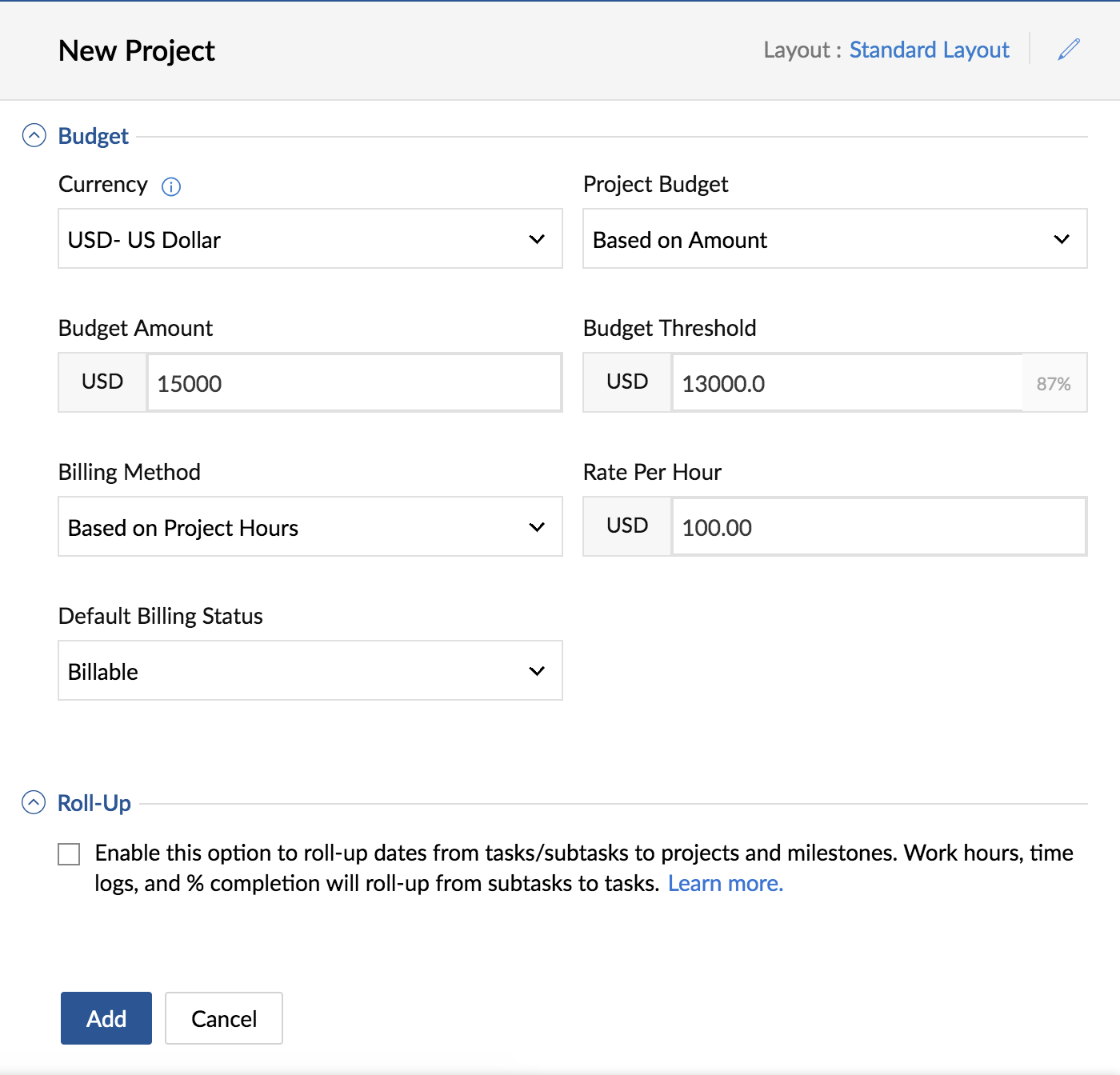Click the Currency info icon
The image size is (1120, 1075).
(x=171, y=186)
